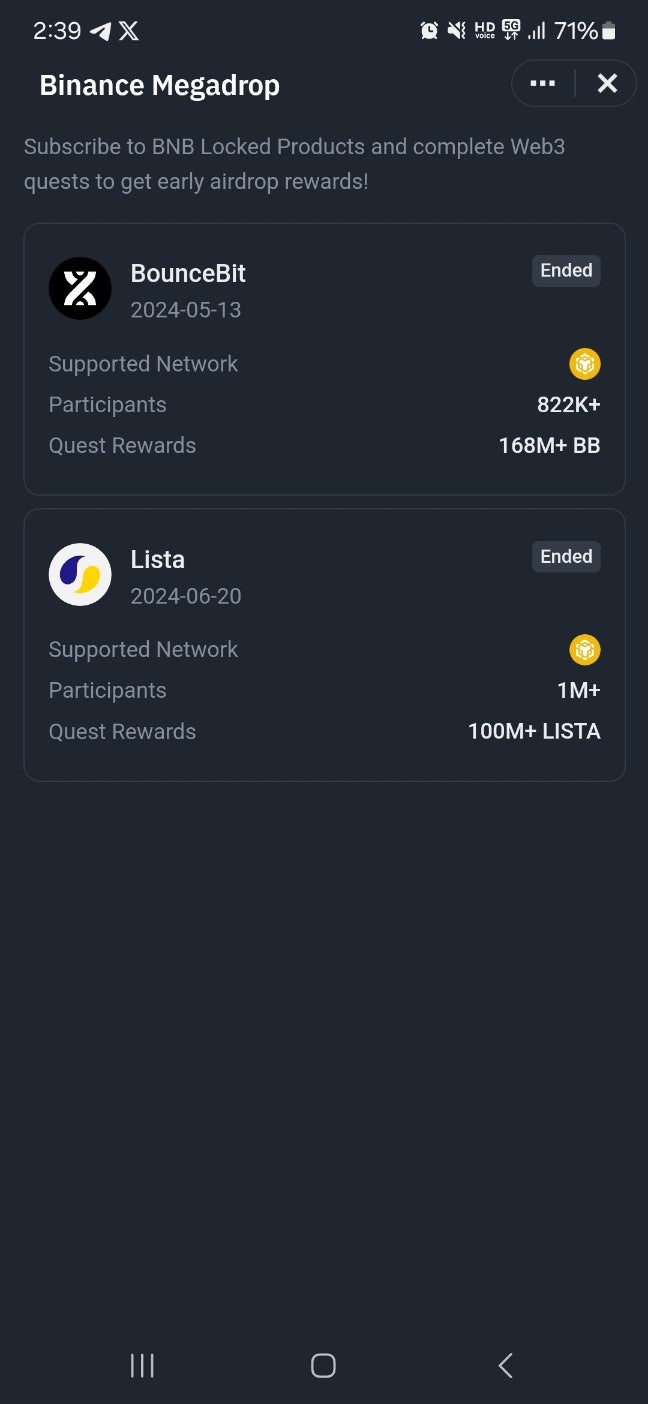The height and width of the screenshot is (1404, 648).
Task: Open the recent apps button in navigation bar
Action: coord(142,1365)
